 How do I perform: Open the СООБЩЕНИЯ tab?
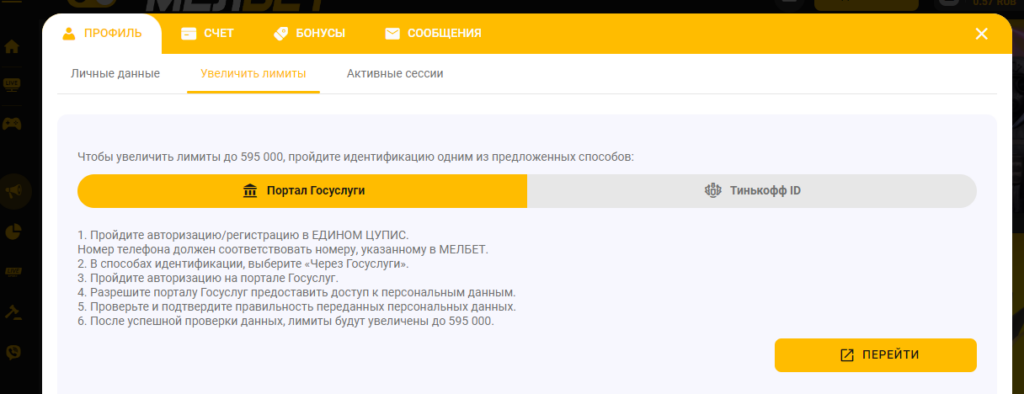coord(433,33)
